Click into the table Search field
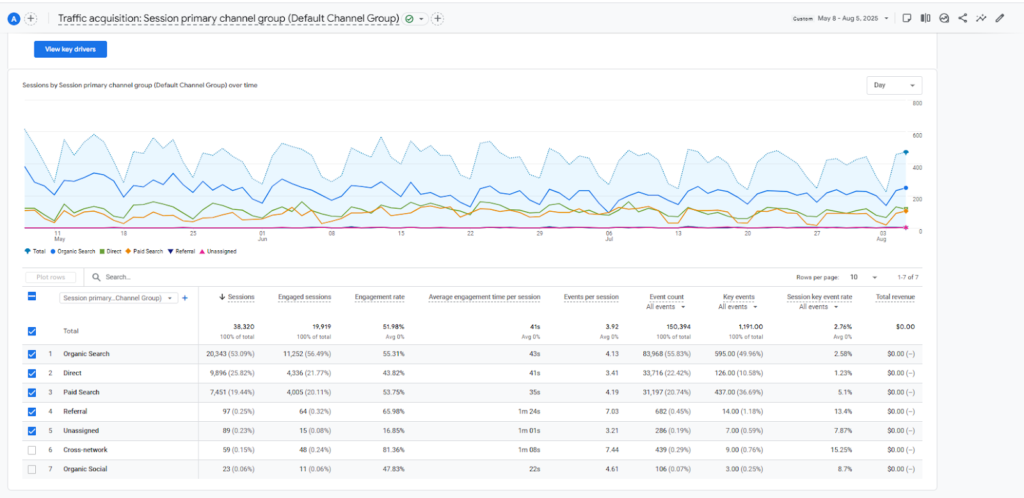 click(x=150, y=277)
